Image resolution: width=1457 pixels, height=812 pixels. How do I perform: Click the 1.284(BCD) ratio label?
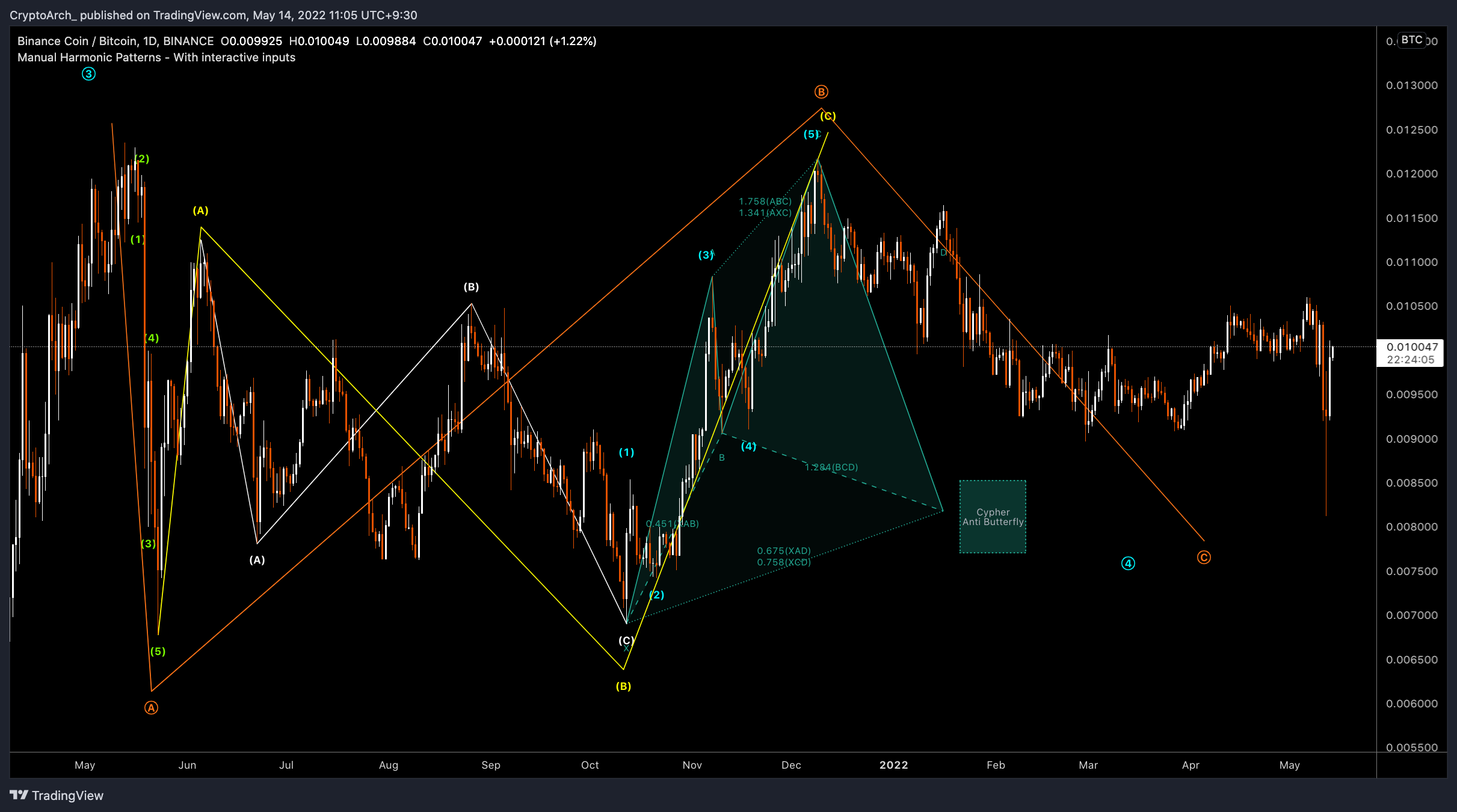click(831, 467)
